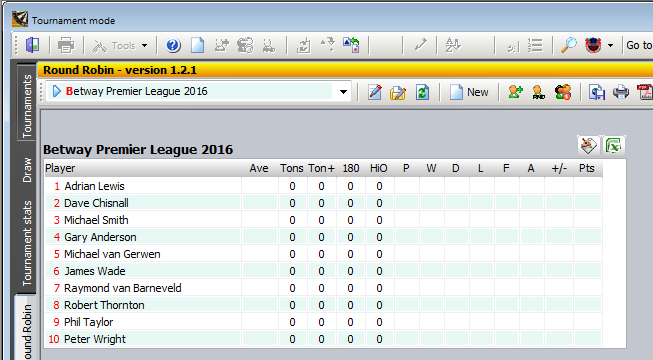Click the blank page icon next to help
653x360 pixels.
click(x=197, y=45)
